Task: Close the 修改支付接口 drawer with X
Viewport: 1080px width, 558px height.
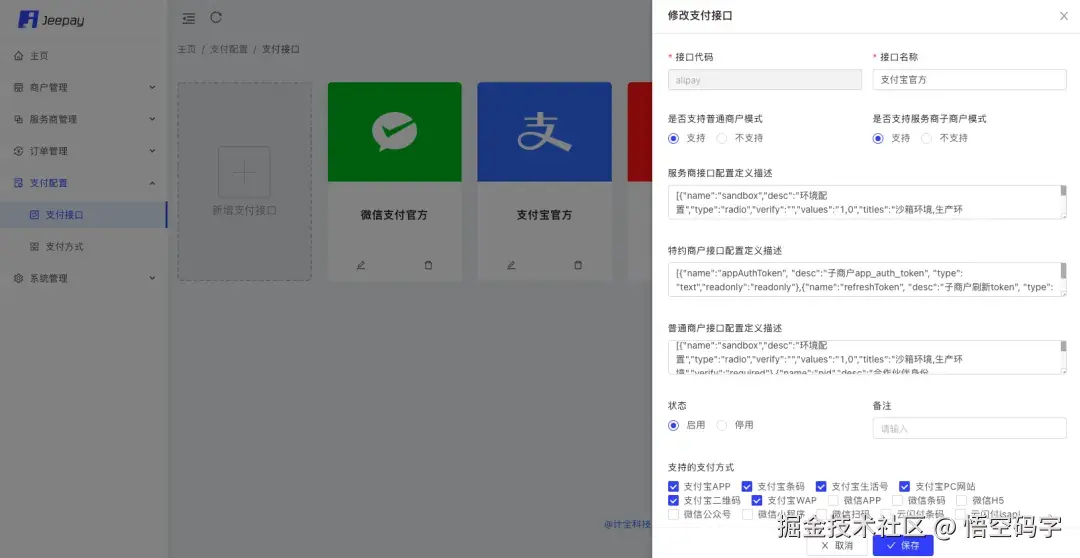Action: (x=1063, y=16)
